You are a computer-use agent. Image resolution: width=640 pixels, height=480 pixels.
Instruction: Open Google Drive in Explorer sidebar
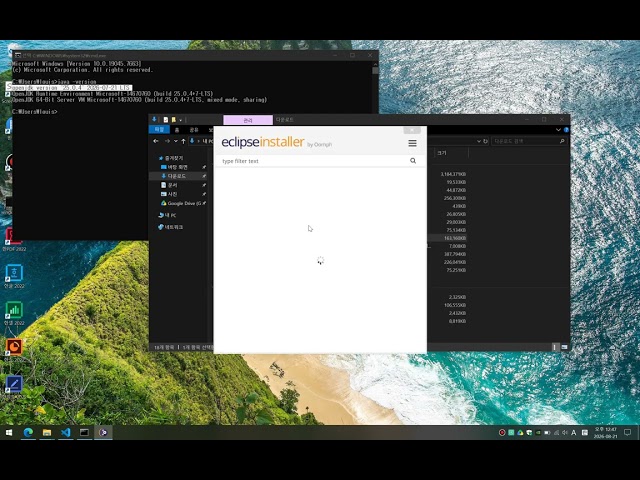click(x=181, y=203)
